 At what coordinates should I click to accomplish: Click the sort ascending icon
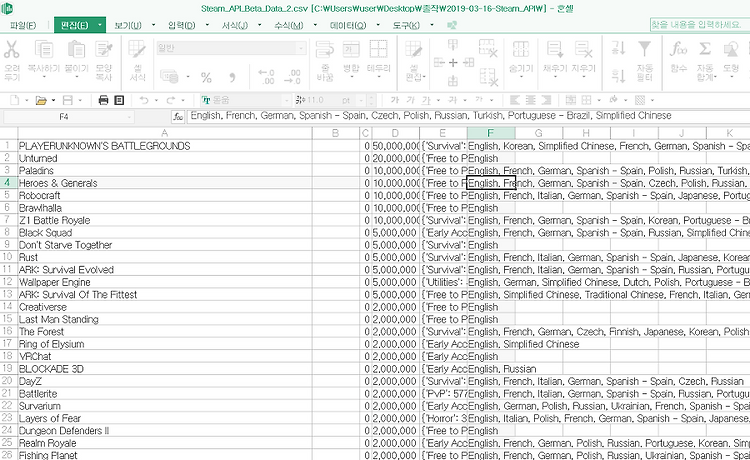tap(618, 48)
